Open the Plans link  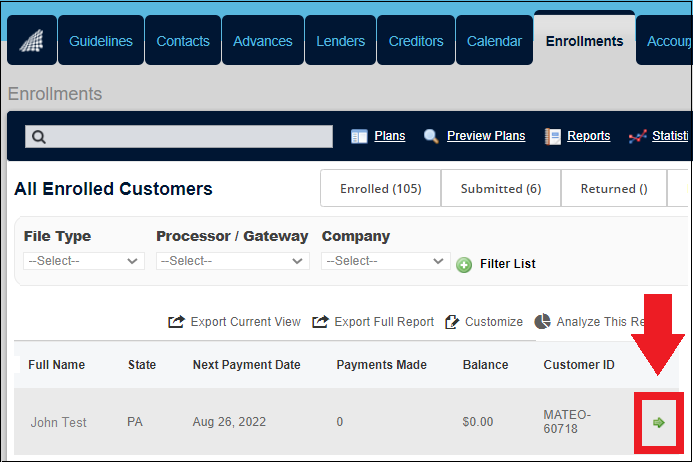[x=390, y=136]
